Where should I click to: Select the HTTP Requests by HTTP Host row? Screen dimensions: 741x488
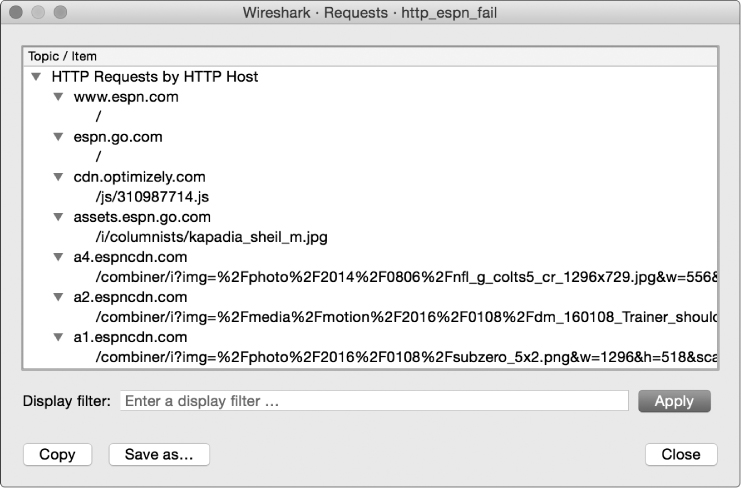tap(370, 77)
